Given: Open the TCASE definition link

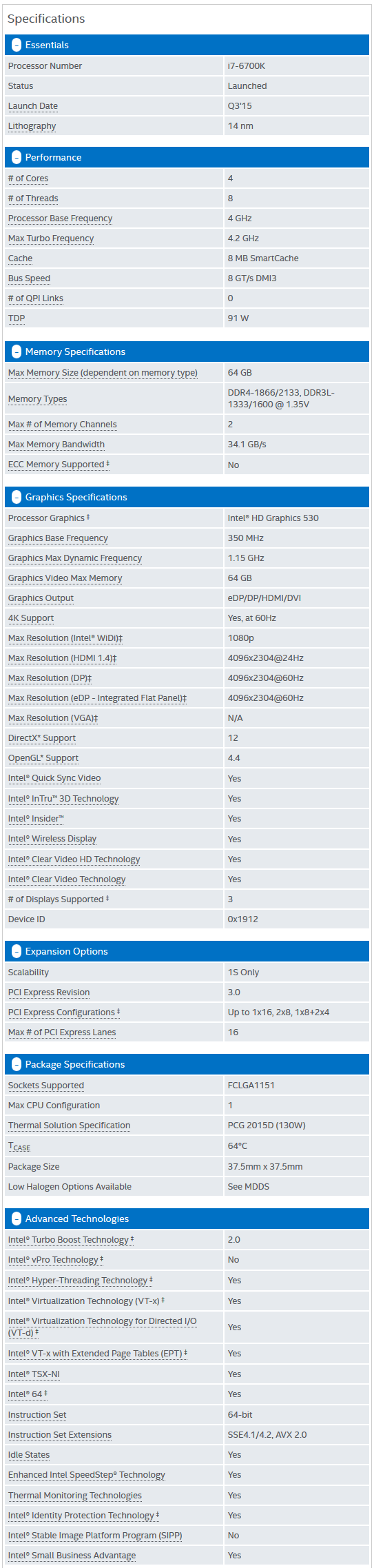Looking at the screenshot, I should click(19, 1146).
